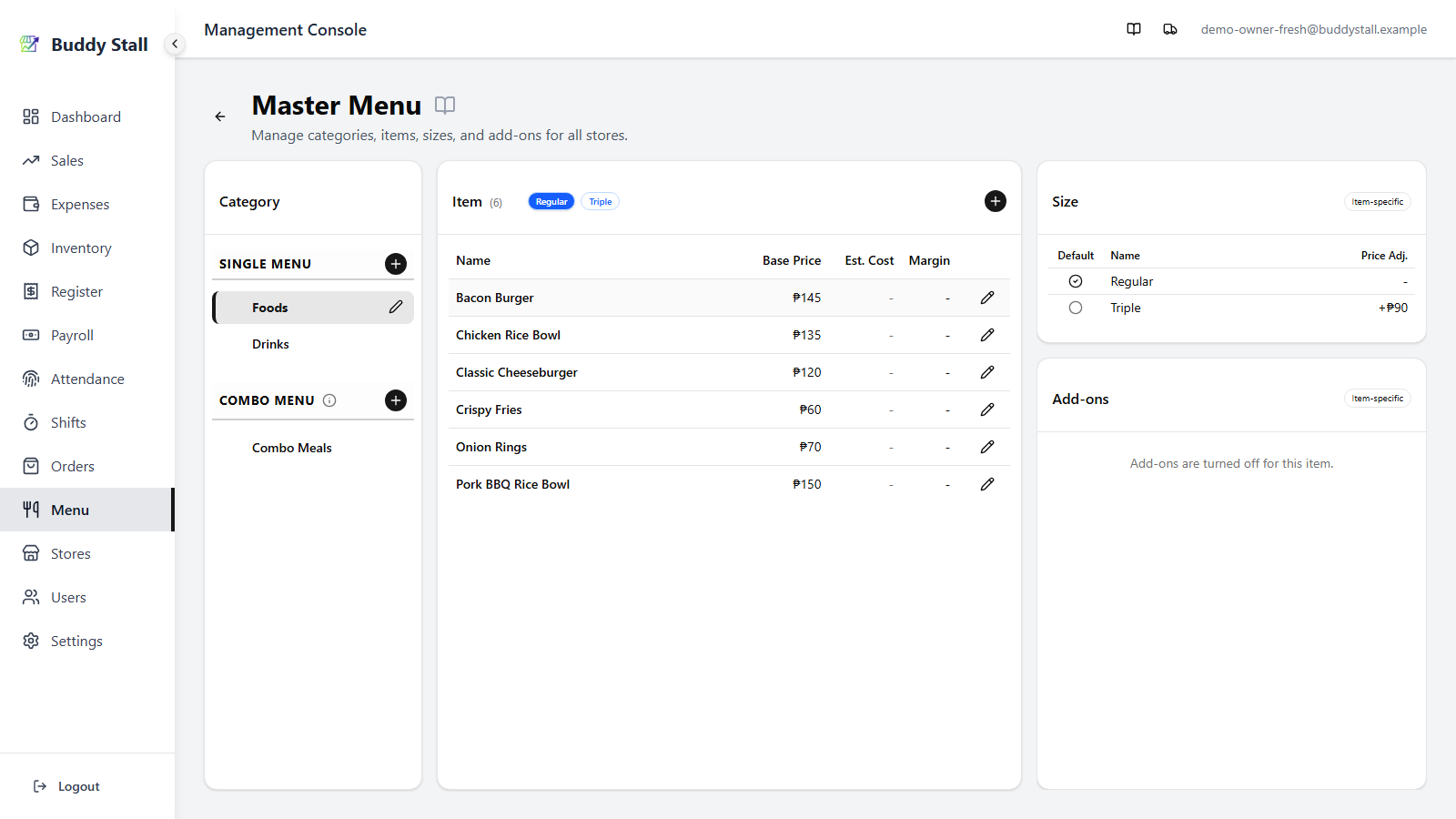The image size is (1456, 819).
Task: Show Combo Menu info tooltip icon
Action: click(x=329, y=400)
